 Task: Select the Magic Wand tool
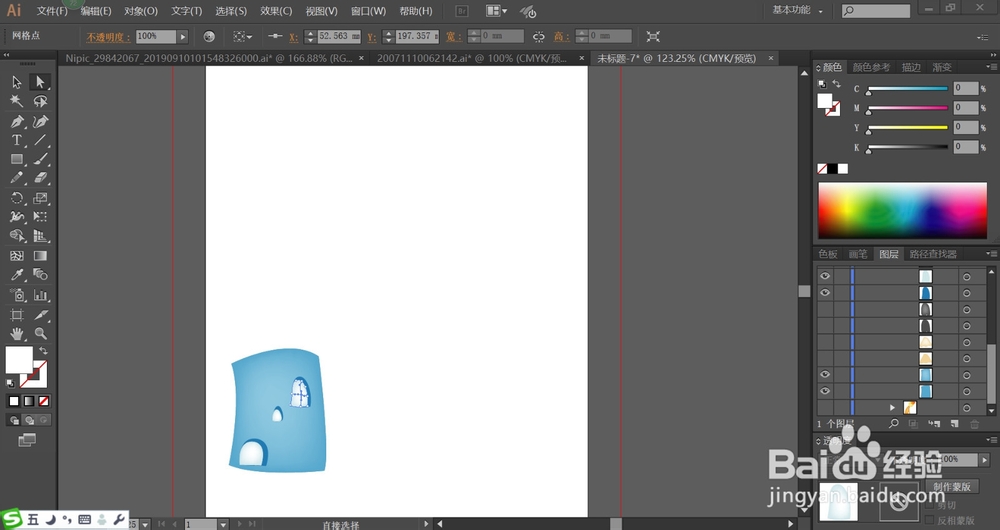click(17, 101)
